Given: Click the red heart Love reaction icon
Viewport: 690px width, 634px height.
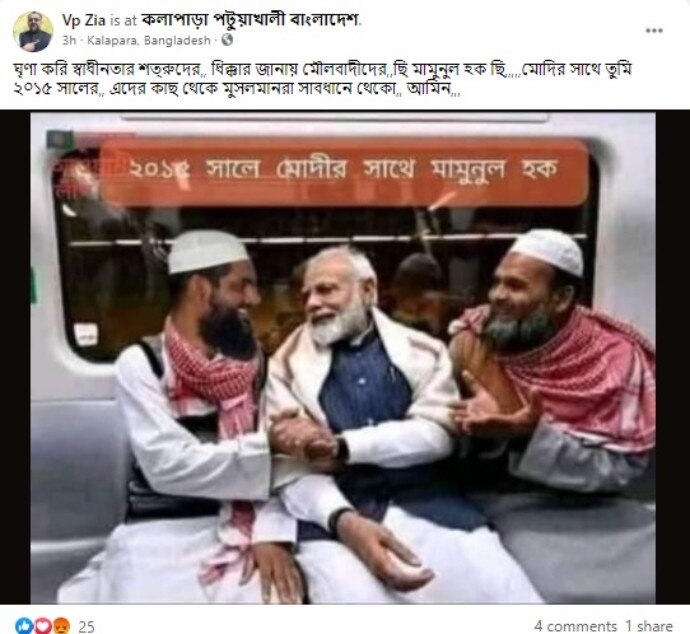Looking at the screenshot, I should 42,626.
